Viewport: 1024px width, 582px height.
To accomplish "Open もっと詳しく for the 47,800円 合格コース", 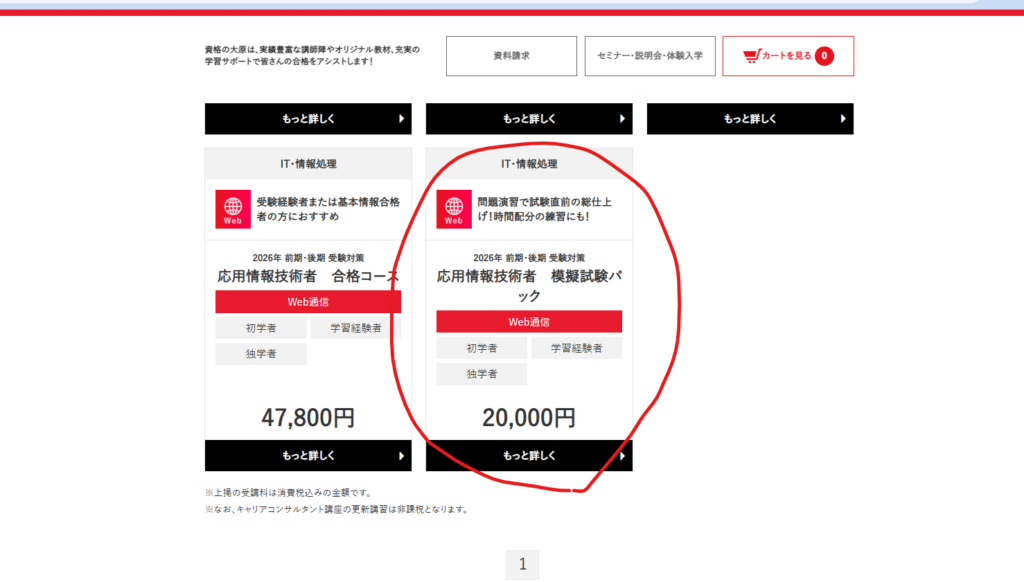I will click(308, 456).
